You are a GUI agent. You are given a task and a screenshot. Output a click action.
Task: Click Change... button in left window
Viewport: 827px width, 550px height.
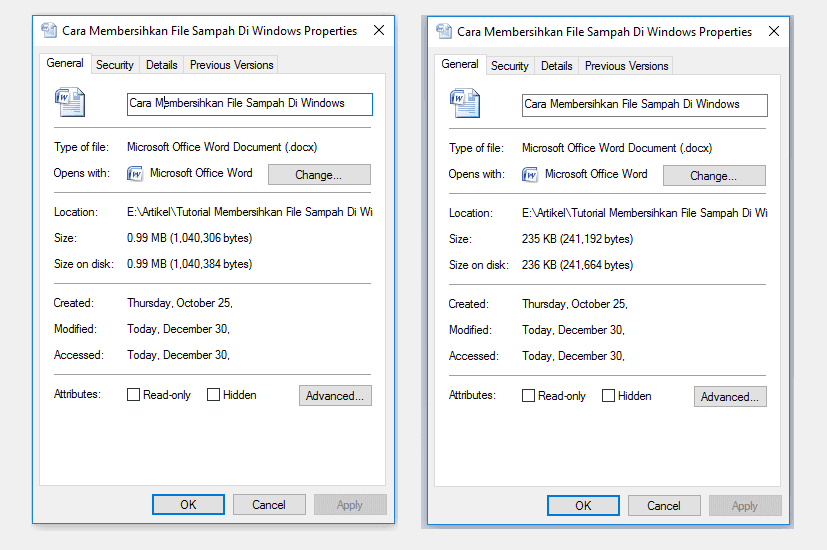pyautogui.click(x=319, y=175)
